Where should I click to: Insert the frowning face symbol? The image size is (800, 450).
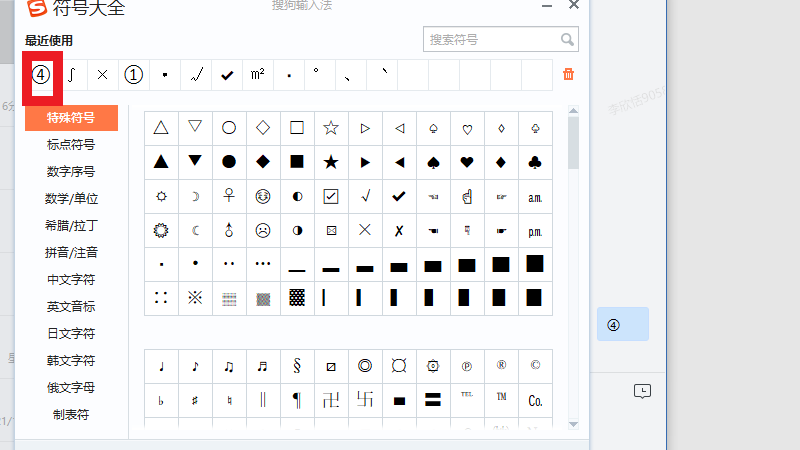click(263, 230)
